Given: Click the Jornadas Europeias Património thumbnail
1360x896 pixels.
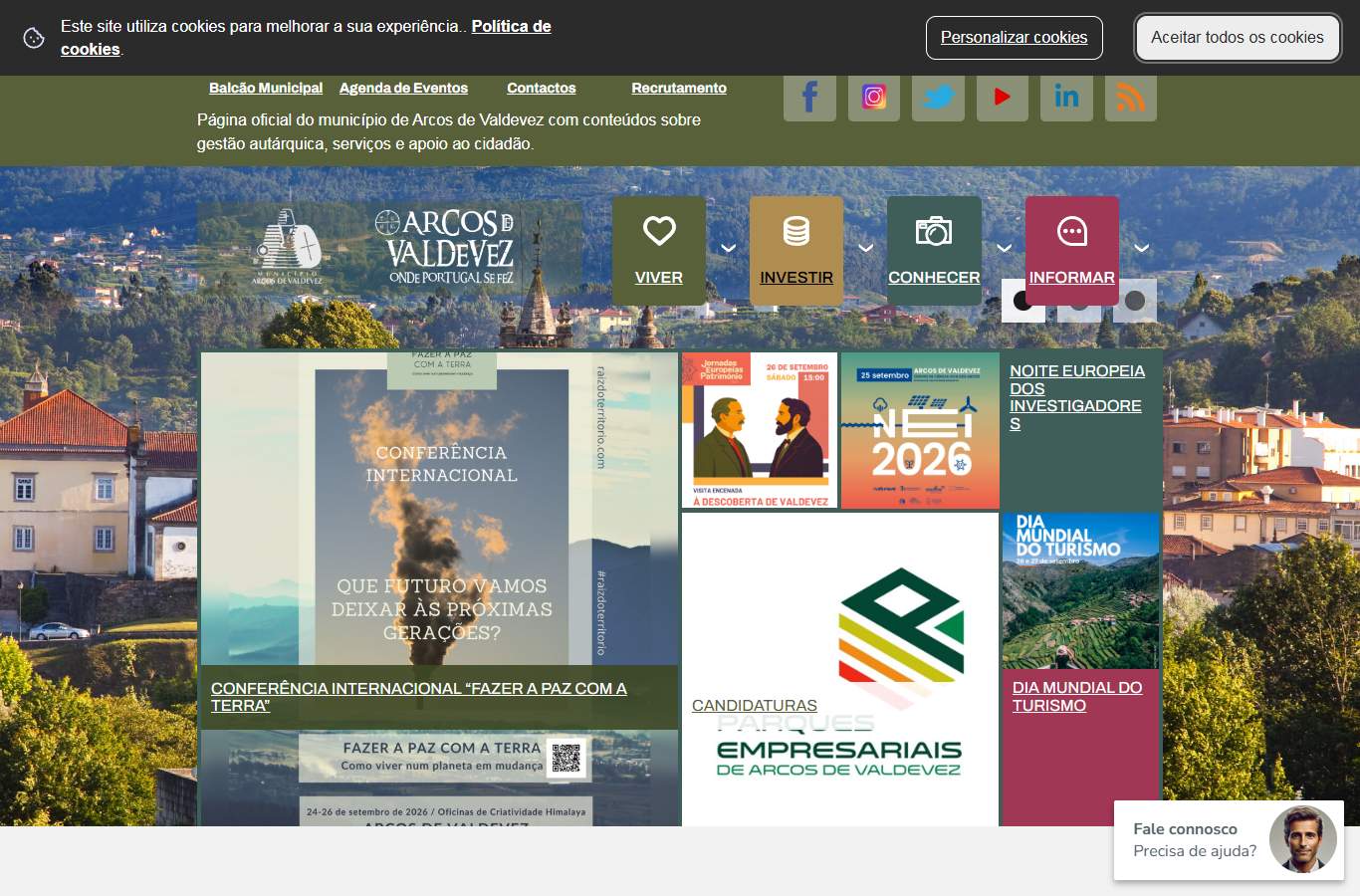Looking at the screenshot, I should (x=760, y=430).
